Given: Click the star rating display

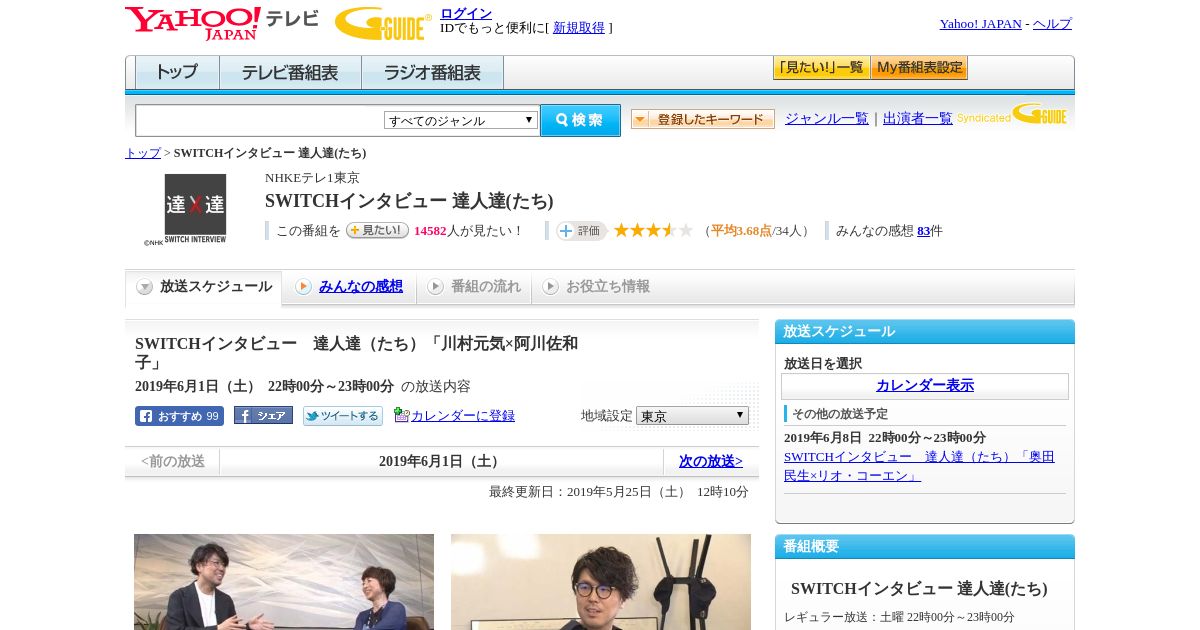Looking at the screenshot, I should 653,230.
